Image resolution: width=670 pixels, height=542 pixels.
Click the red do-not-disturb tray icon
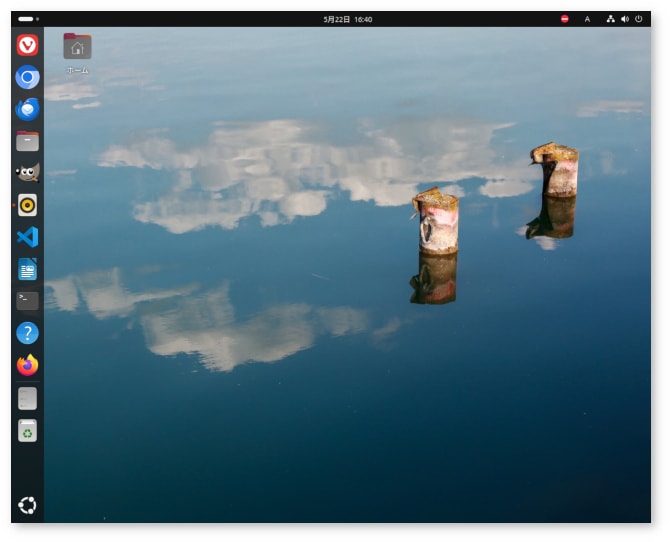[564, 19]
